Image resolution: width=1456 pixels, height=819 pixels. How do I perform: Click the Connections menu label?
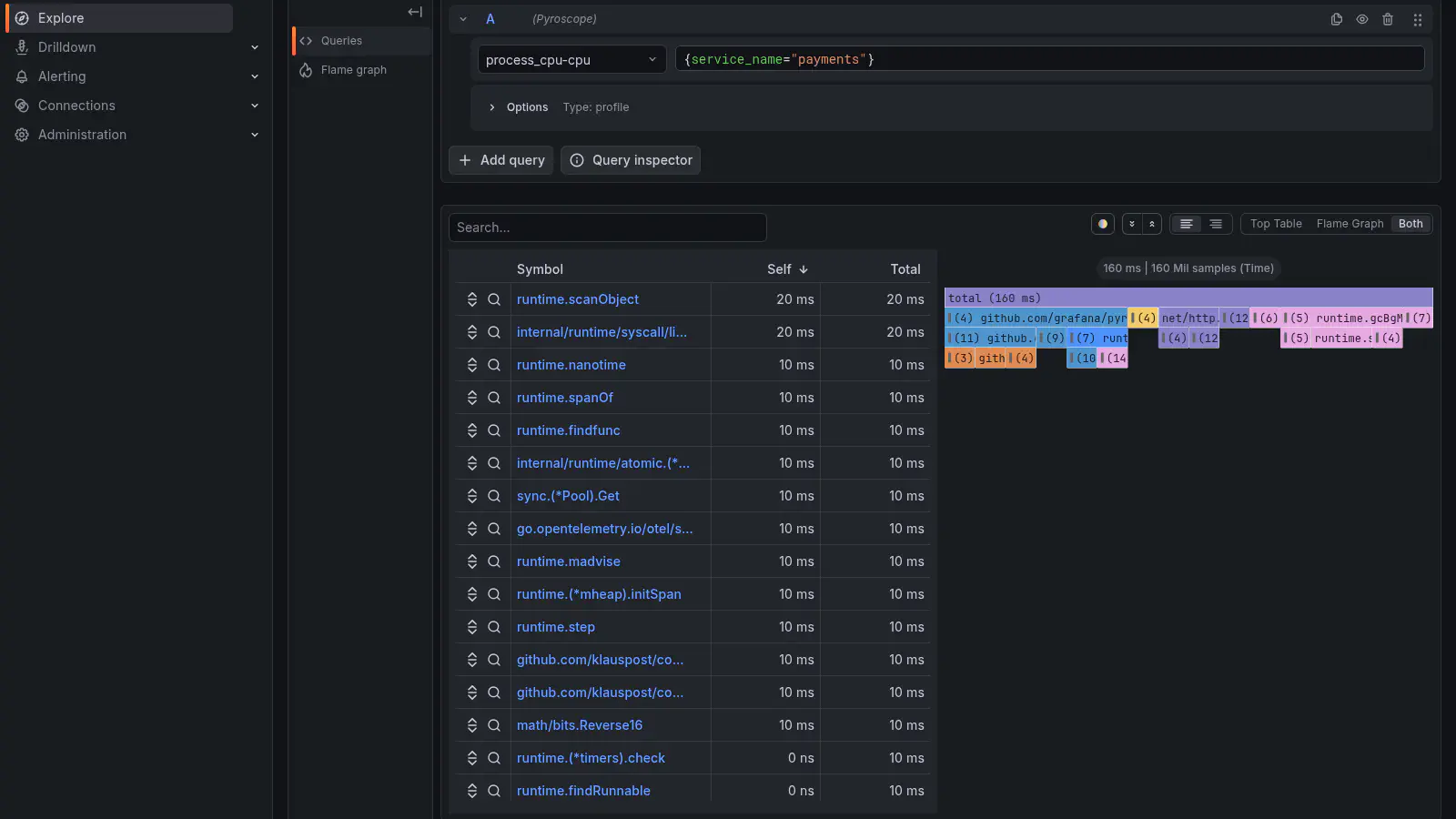coord(76,106)
